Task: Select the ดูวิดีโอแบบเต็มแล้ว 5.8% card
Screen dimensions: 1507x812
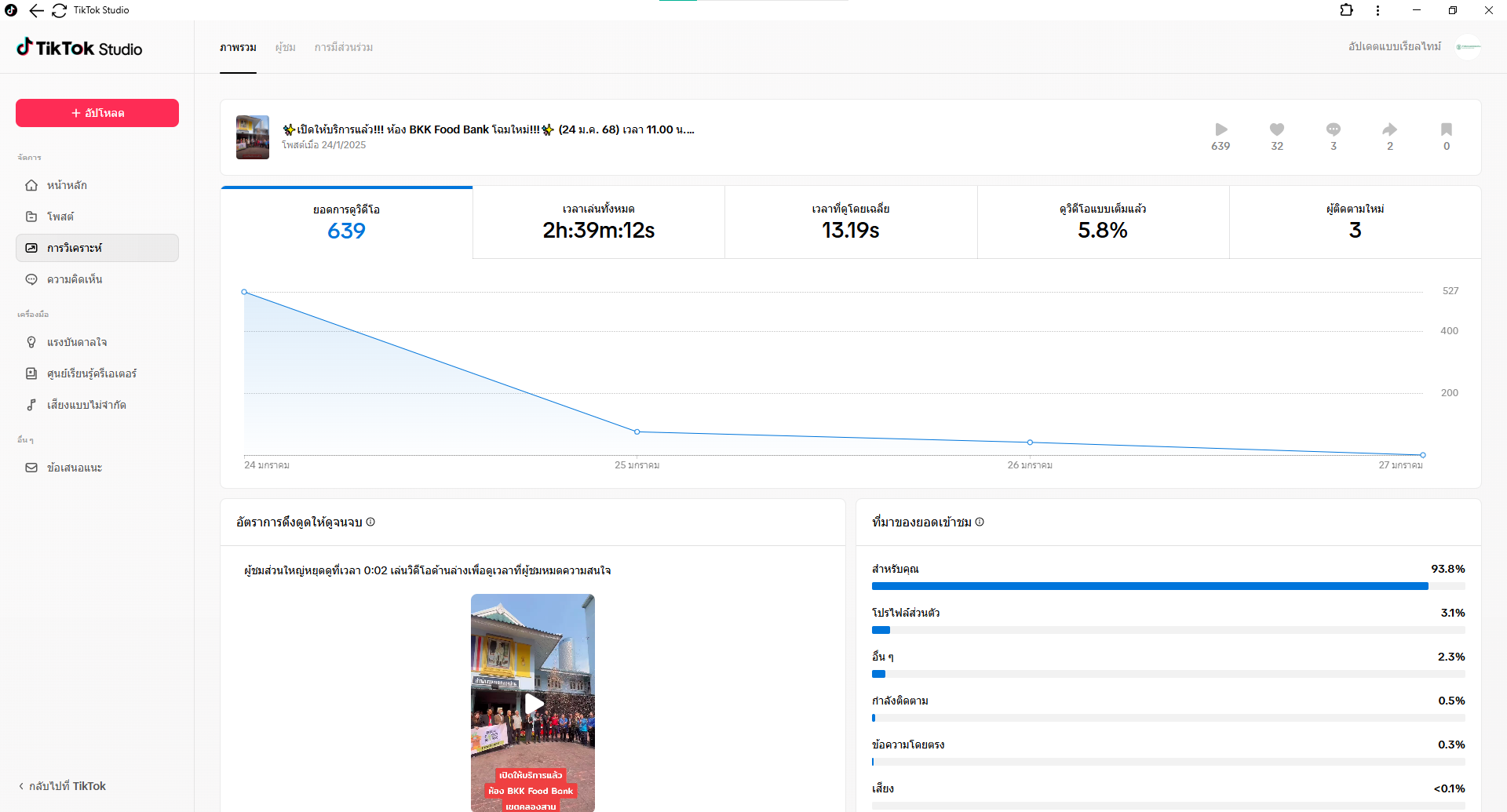Action: tap(1103, 223)
